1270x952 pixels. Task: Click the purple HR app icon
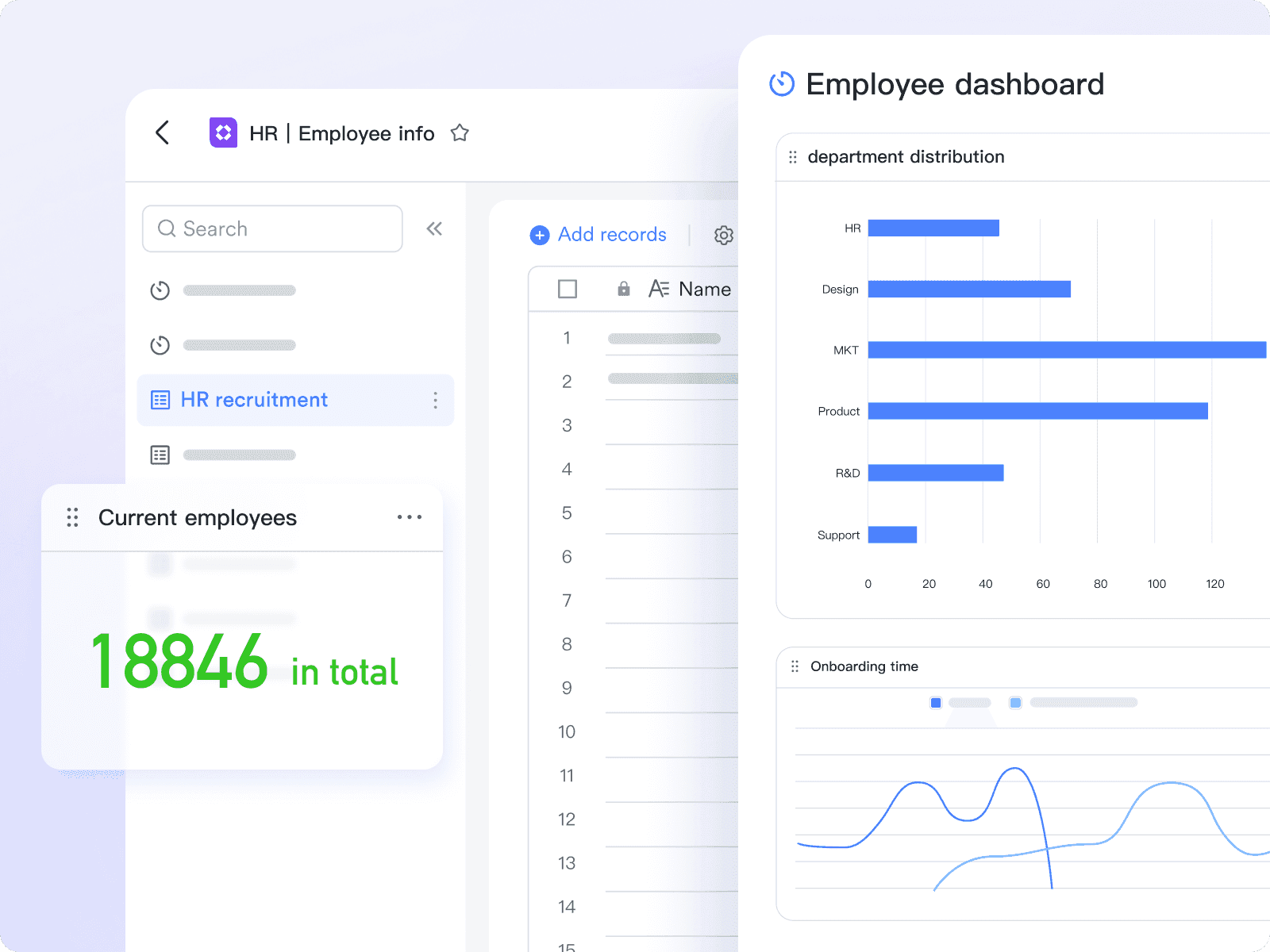pyautogui.click(x=223, y=132)
